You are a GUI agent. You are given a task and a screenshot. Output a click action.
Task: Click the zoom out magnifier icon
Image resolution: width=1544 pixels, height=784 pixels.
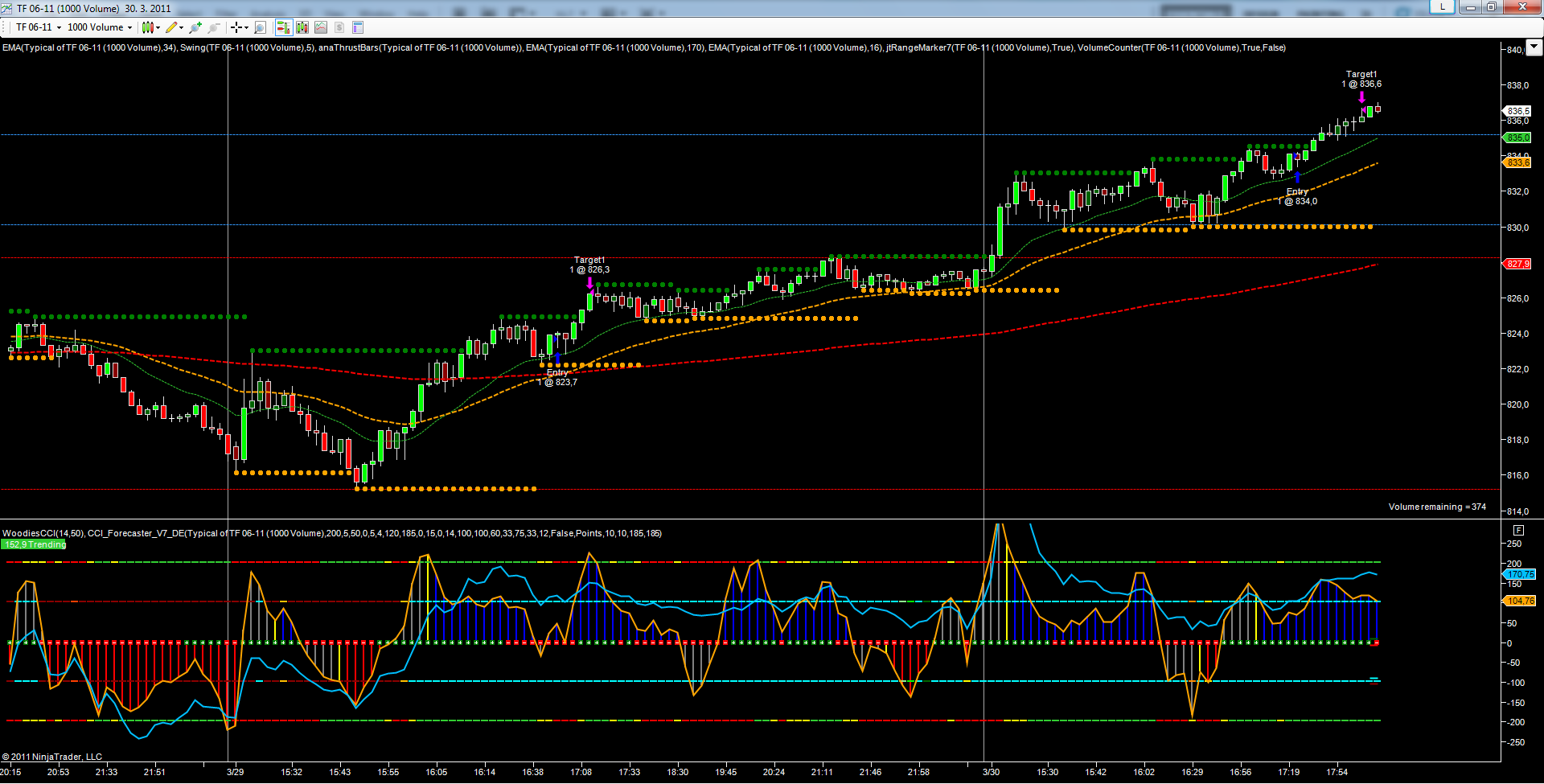coord(213,27)
